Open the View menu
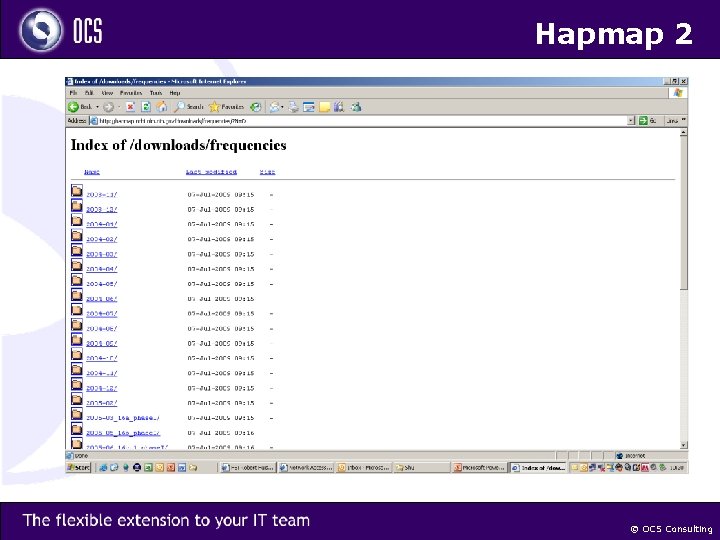 107,93
